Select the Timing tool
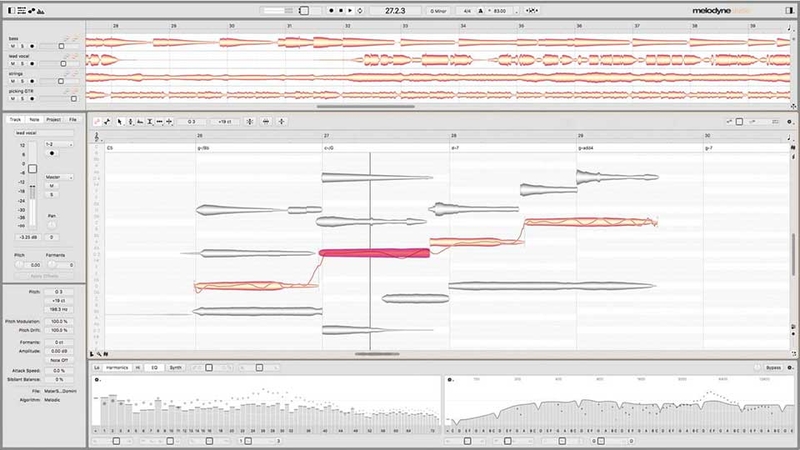The width and height of the screenshot is (800, 450). point(159,121)
